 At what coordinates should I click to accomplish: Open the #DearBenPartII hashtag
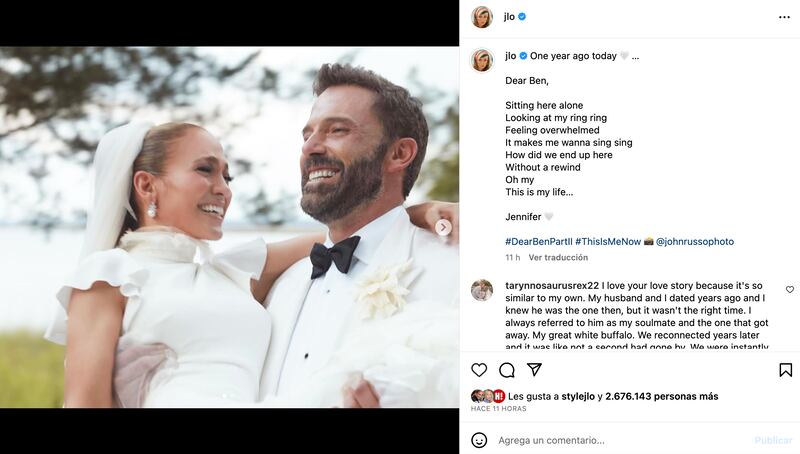tap(538, 242)
